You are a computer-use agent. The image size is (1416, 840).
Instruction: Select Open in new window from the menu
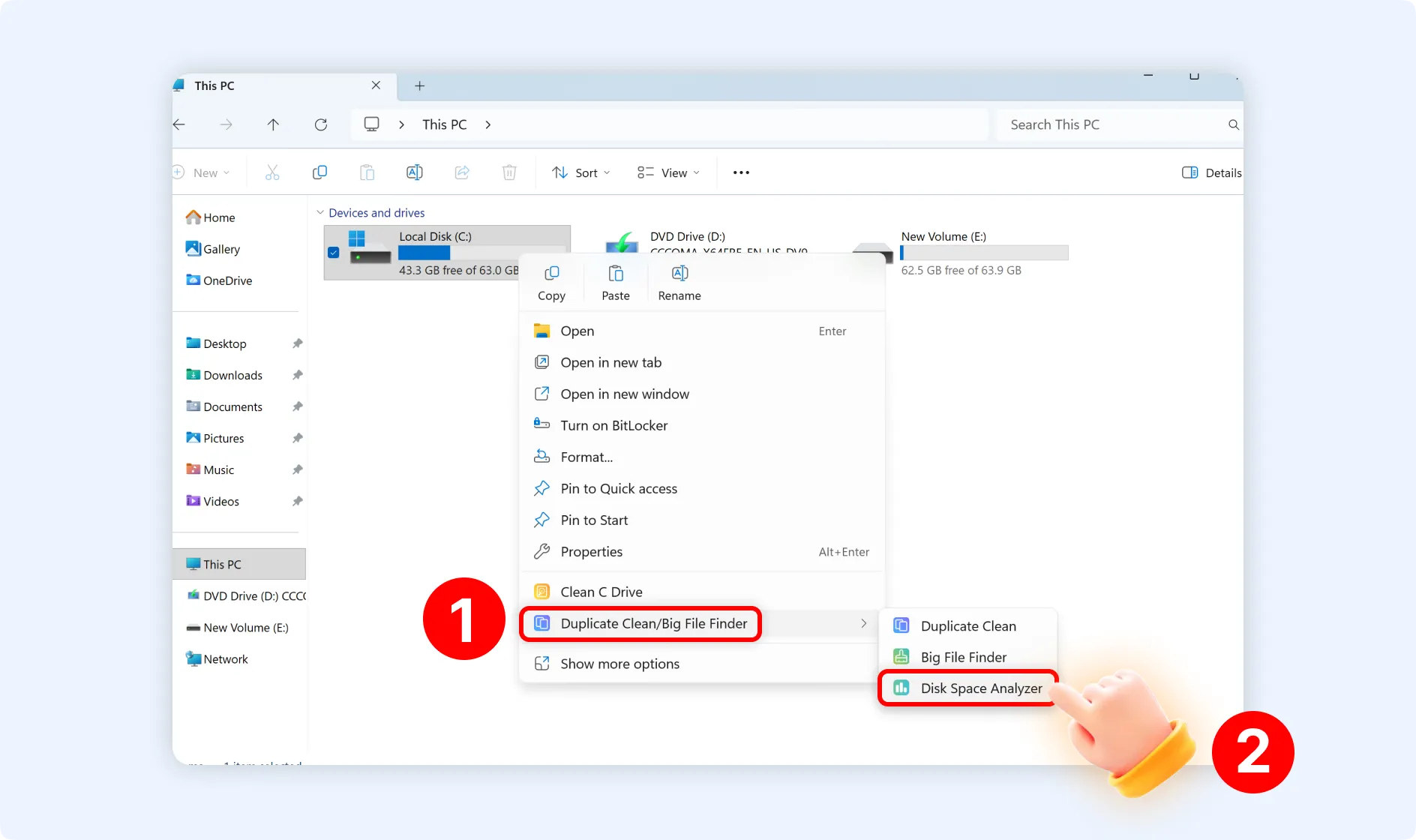click(x=625, y=394)
